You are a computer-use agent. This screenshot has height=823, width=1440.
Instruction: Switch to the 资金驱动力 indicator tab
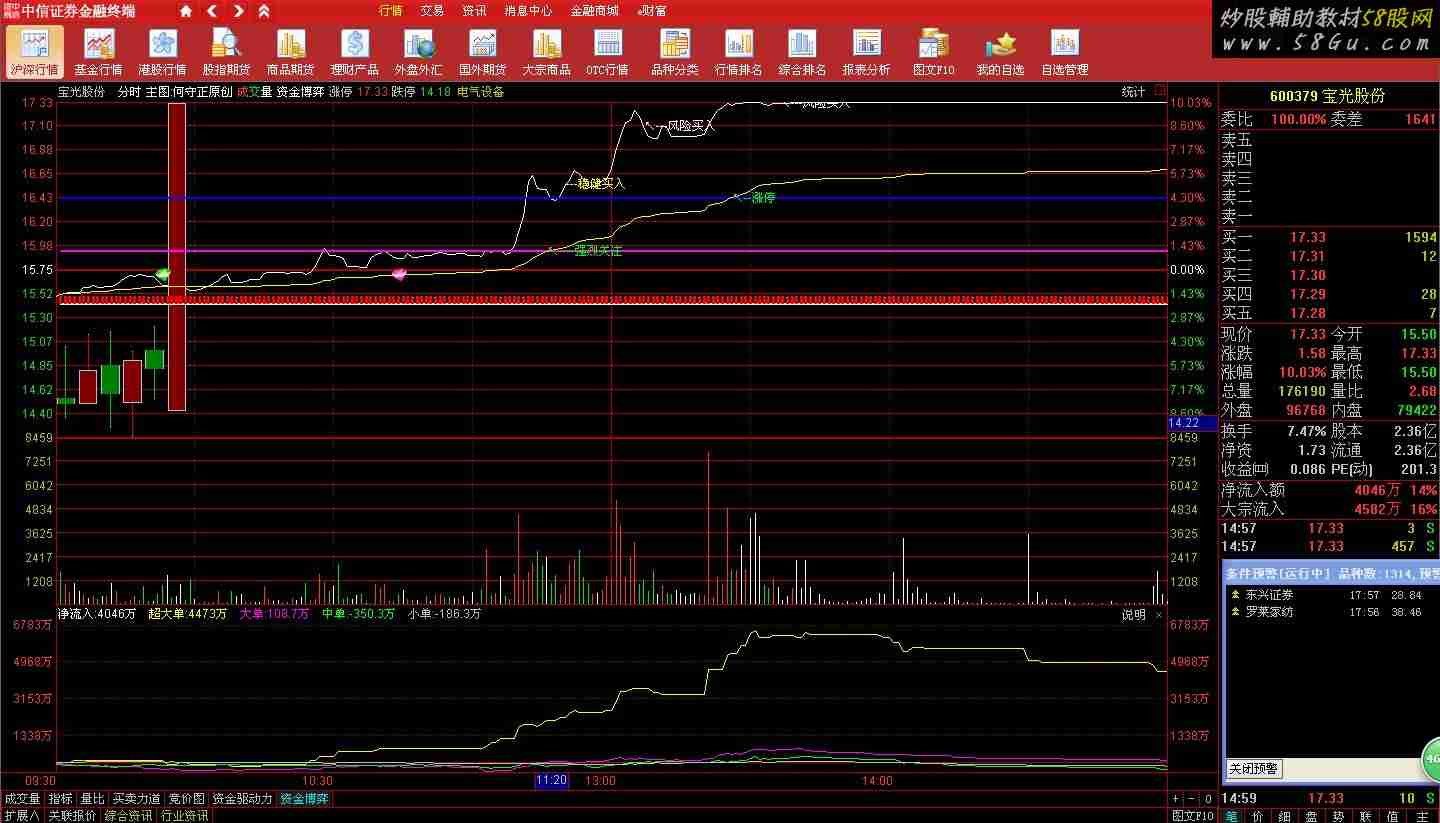[x=242, y=799]
